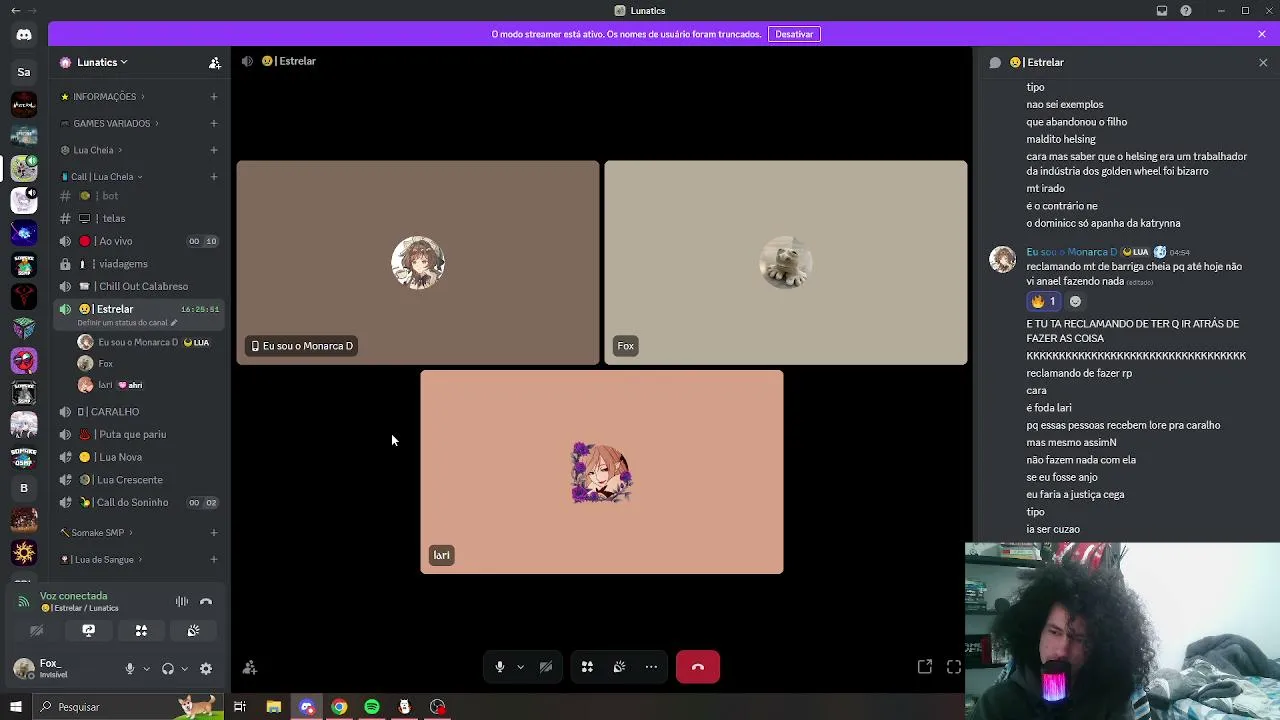
Task: Open Spotify from the taskbar
Action: point(372,707)
